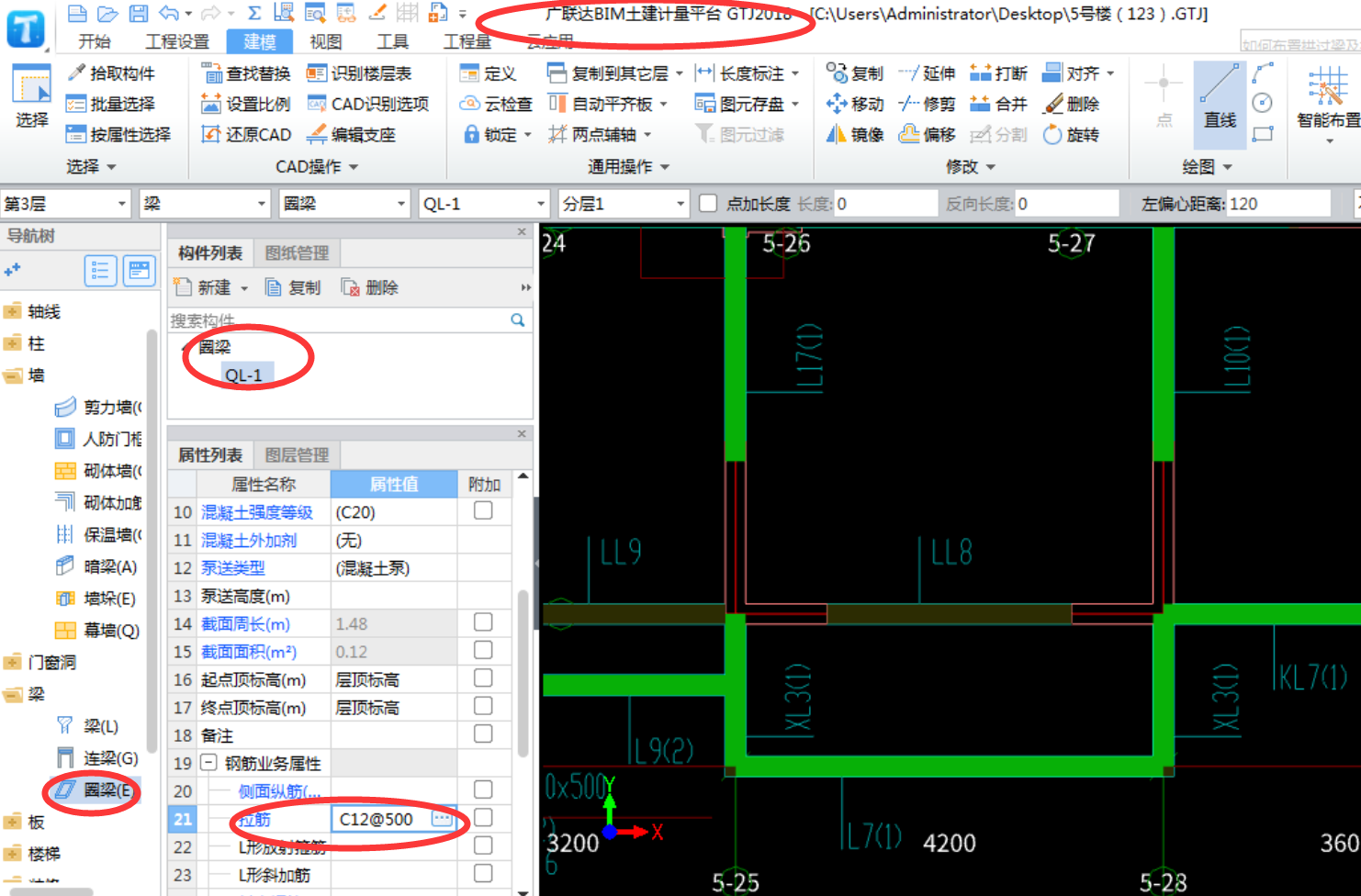Select the 批量选择 batch select tool
The height and width of the screenshot is (896, 1361).
pyautogui.click(x=111, y=104)
